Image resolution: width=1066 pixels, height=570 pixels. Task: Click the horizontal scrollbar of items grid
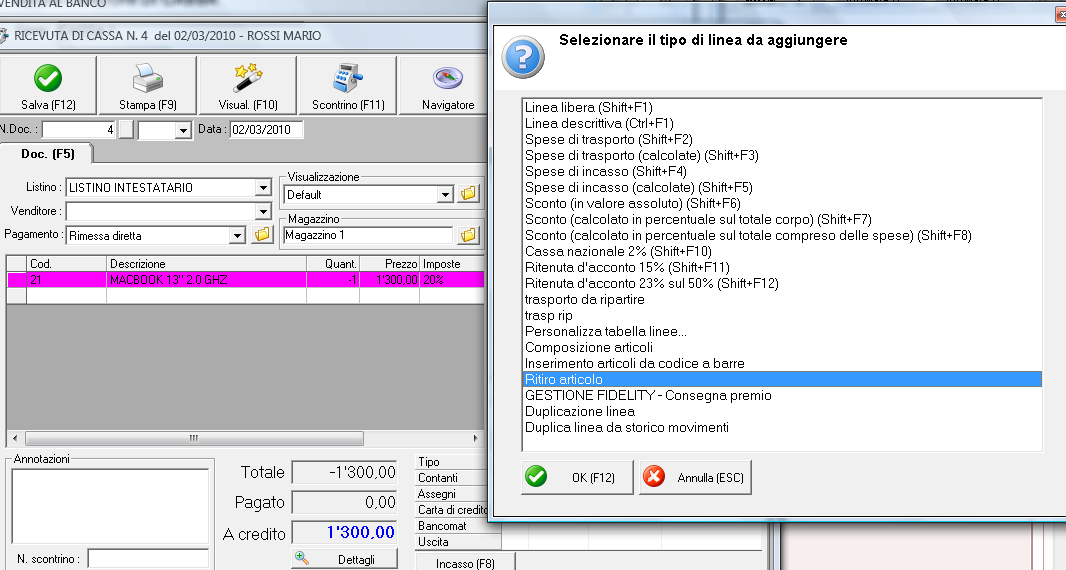click(x=194, y=438)
